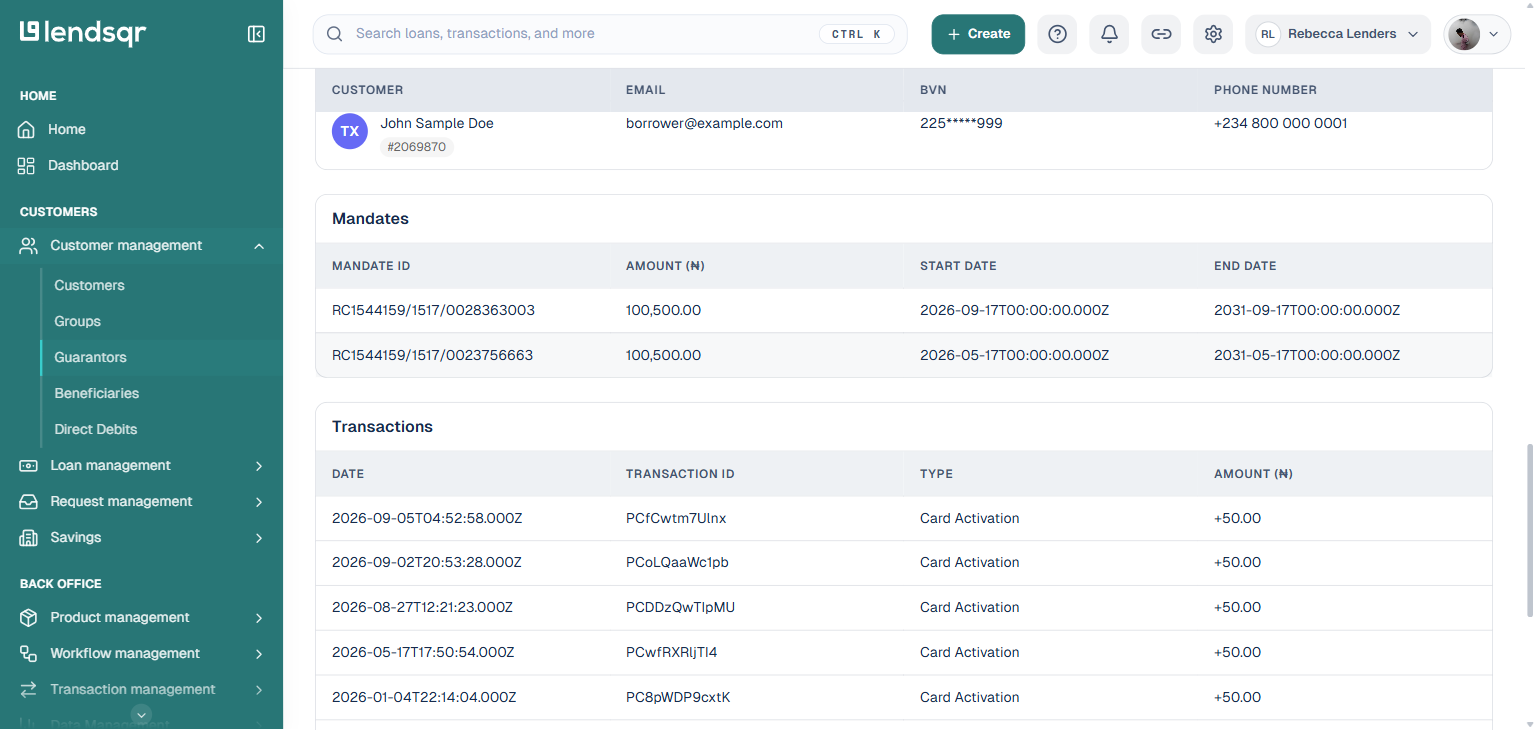Click the Request management inbox icon

(29, 502)
